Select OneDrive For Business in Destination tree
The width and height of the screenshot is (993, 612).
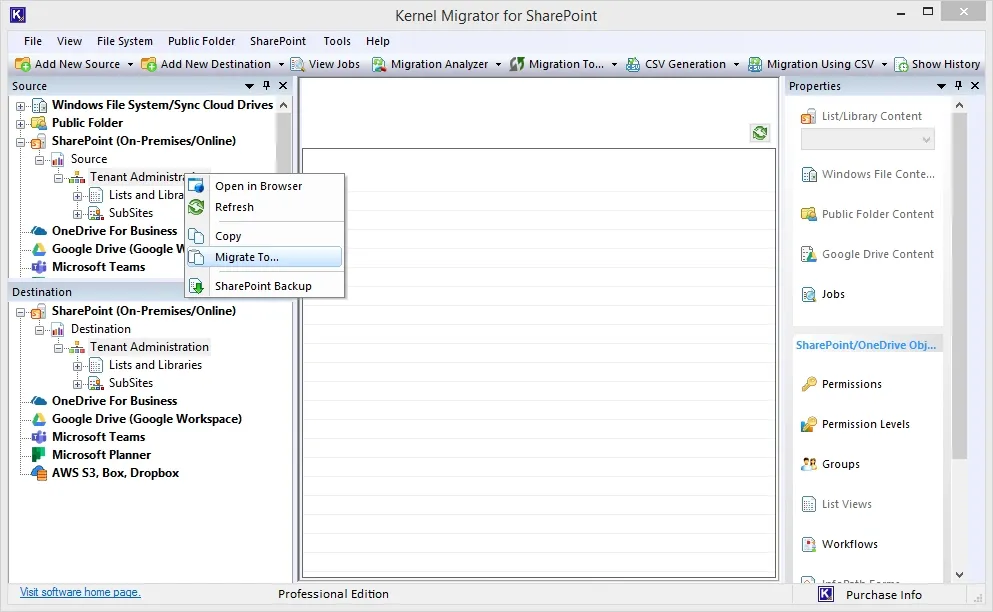[114, 400]
